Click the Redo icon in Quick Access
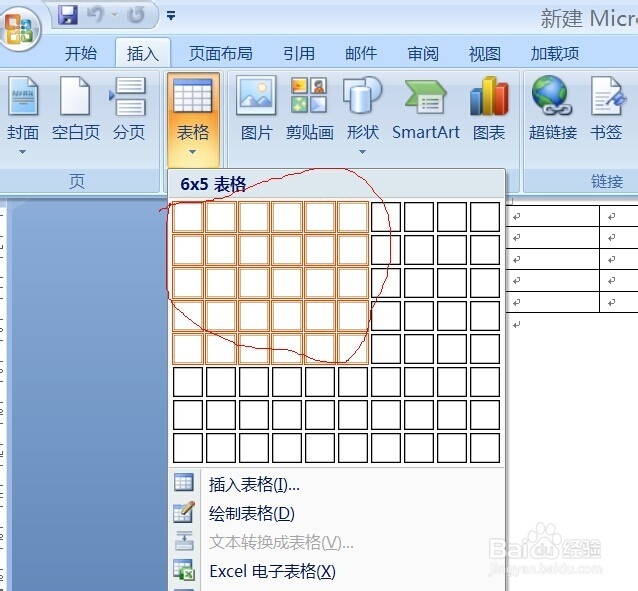This screenshot has width=638, height=591. pyautogui.click(x=136, y=15)
